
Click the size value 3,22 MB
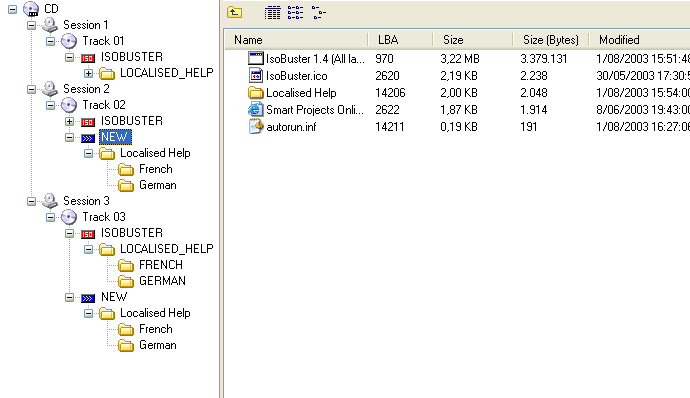[x=460, y=59]
